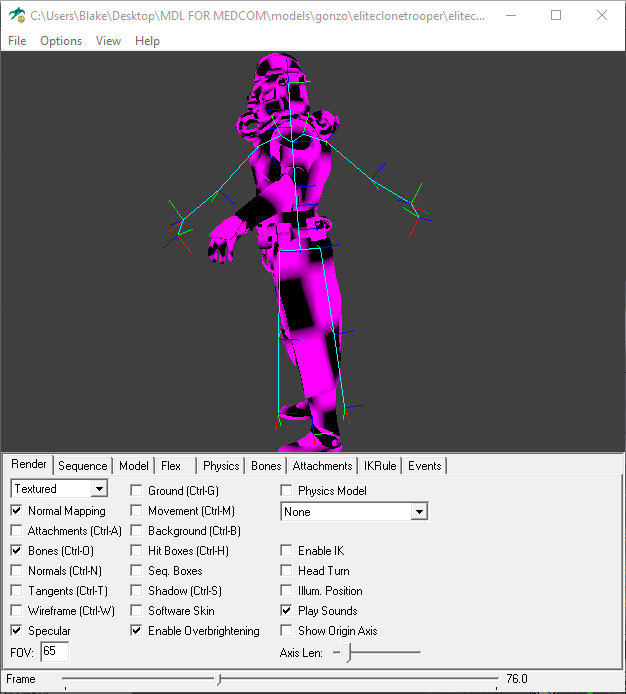Enable Normals (Ctrl-N) checkbox
Screen dimensions: 626x694
tap(16, 570)
